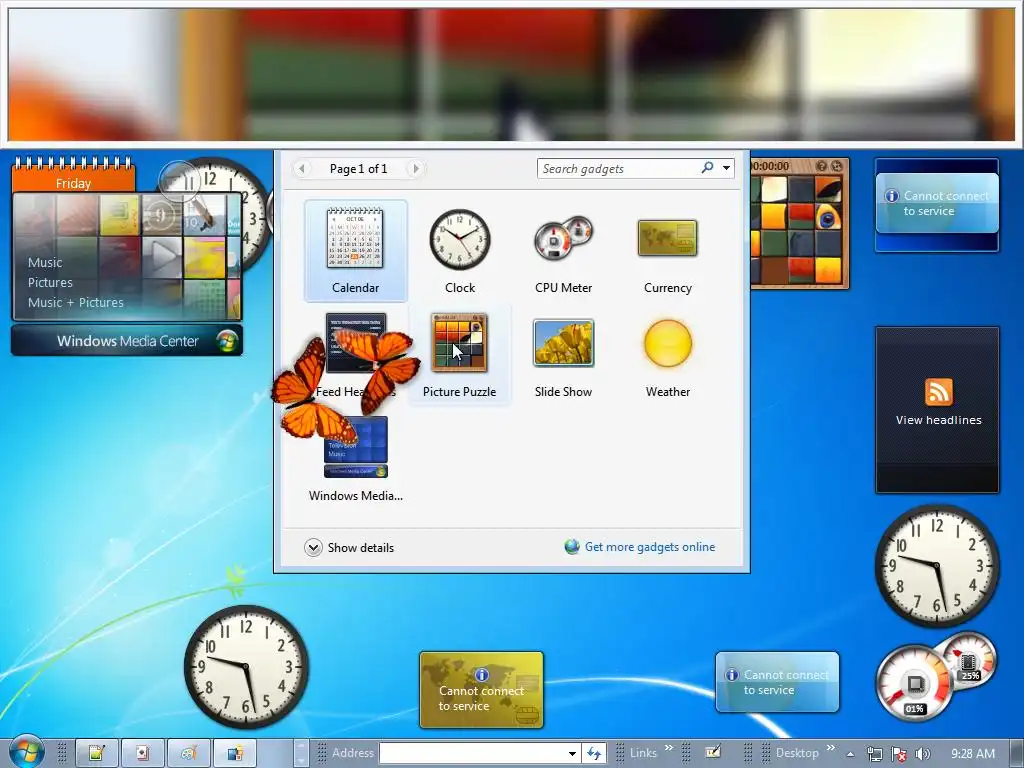Click the clock gadget in the lower left of the desktop
The width and height of the screenshot is (1024, 768).
point(246,667)
